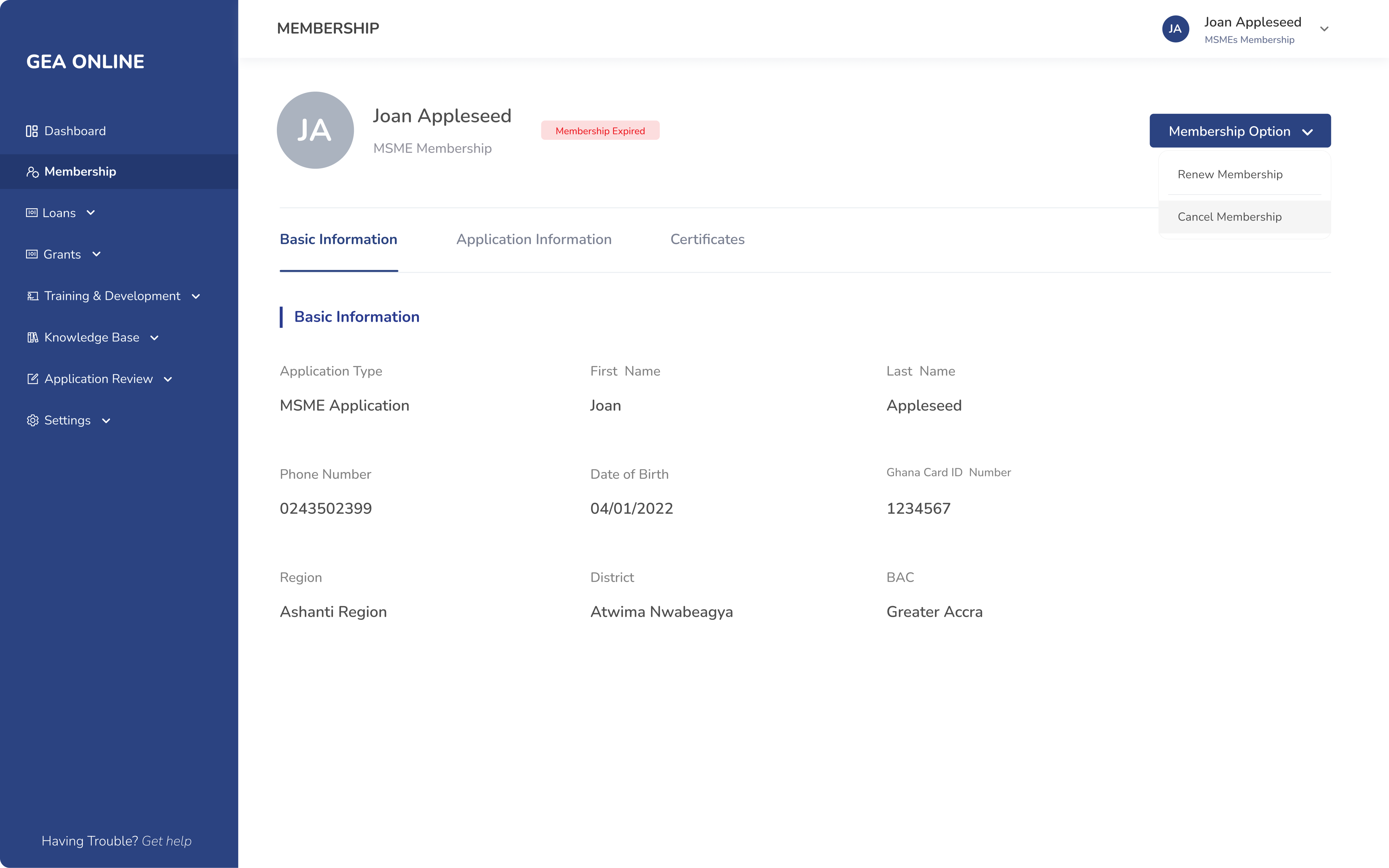
Task: Expand the Settings submenu chevron
Action: 106,421
